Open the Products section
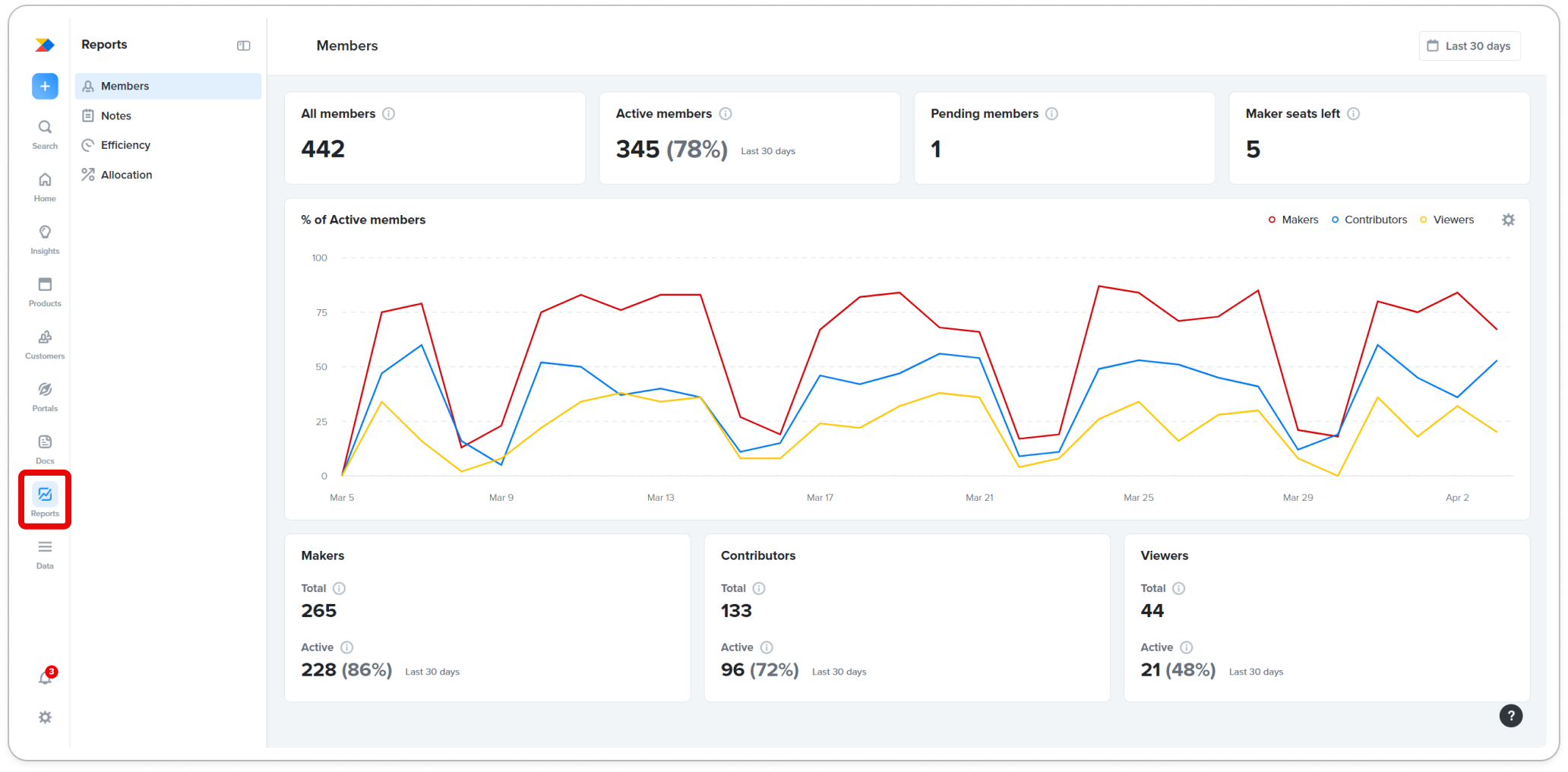This screenshot has height=772, width=1568. (x=45, y=292)
